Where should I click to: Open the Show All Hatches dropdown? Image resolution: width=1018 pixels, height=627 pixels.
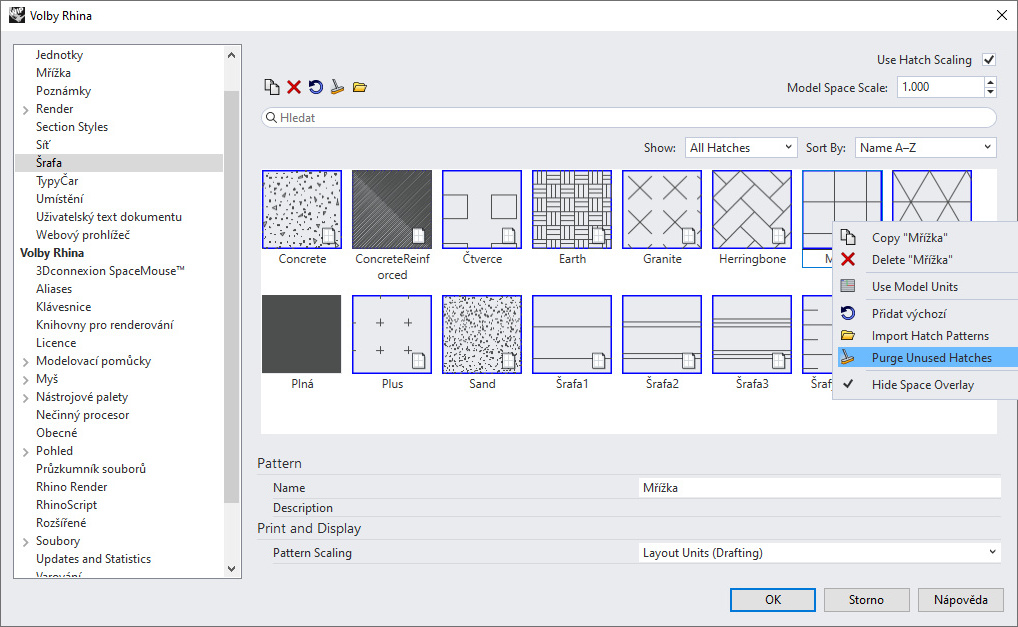click(740, 148)
